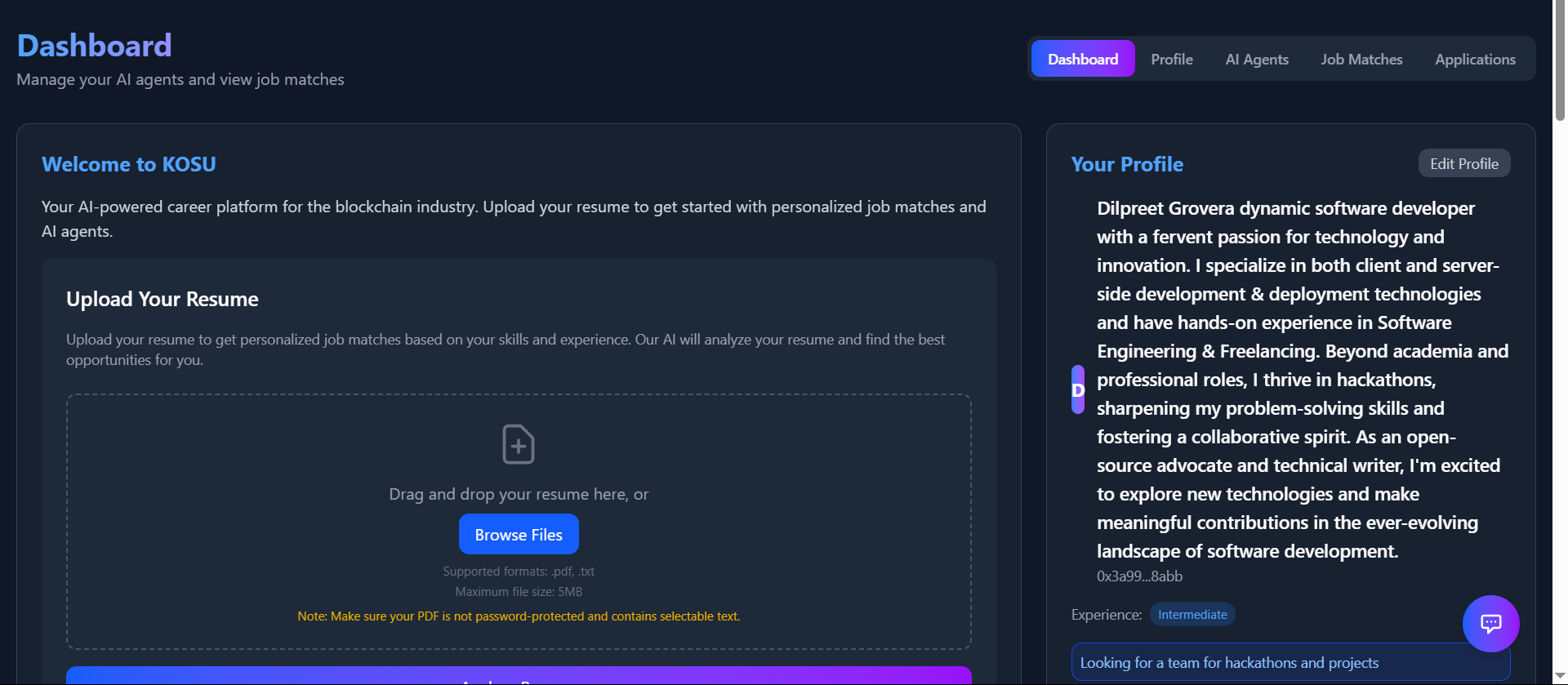
Task: Click the Dashboard page title
Action: point(95,46)
